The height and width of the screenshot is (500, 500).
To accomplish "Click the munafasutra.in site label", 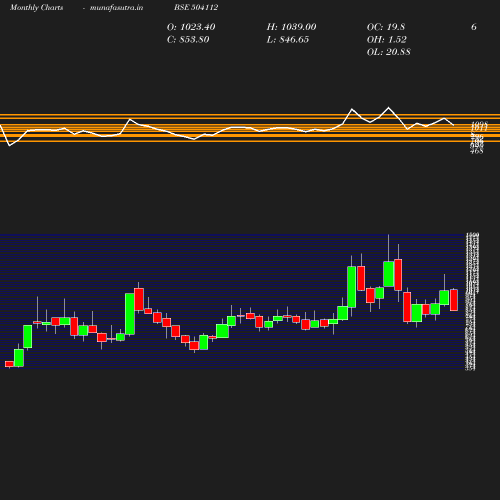I will coord(116,7).
